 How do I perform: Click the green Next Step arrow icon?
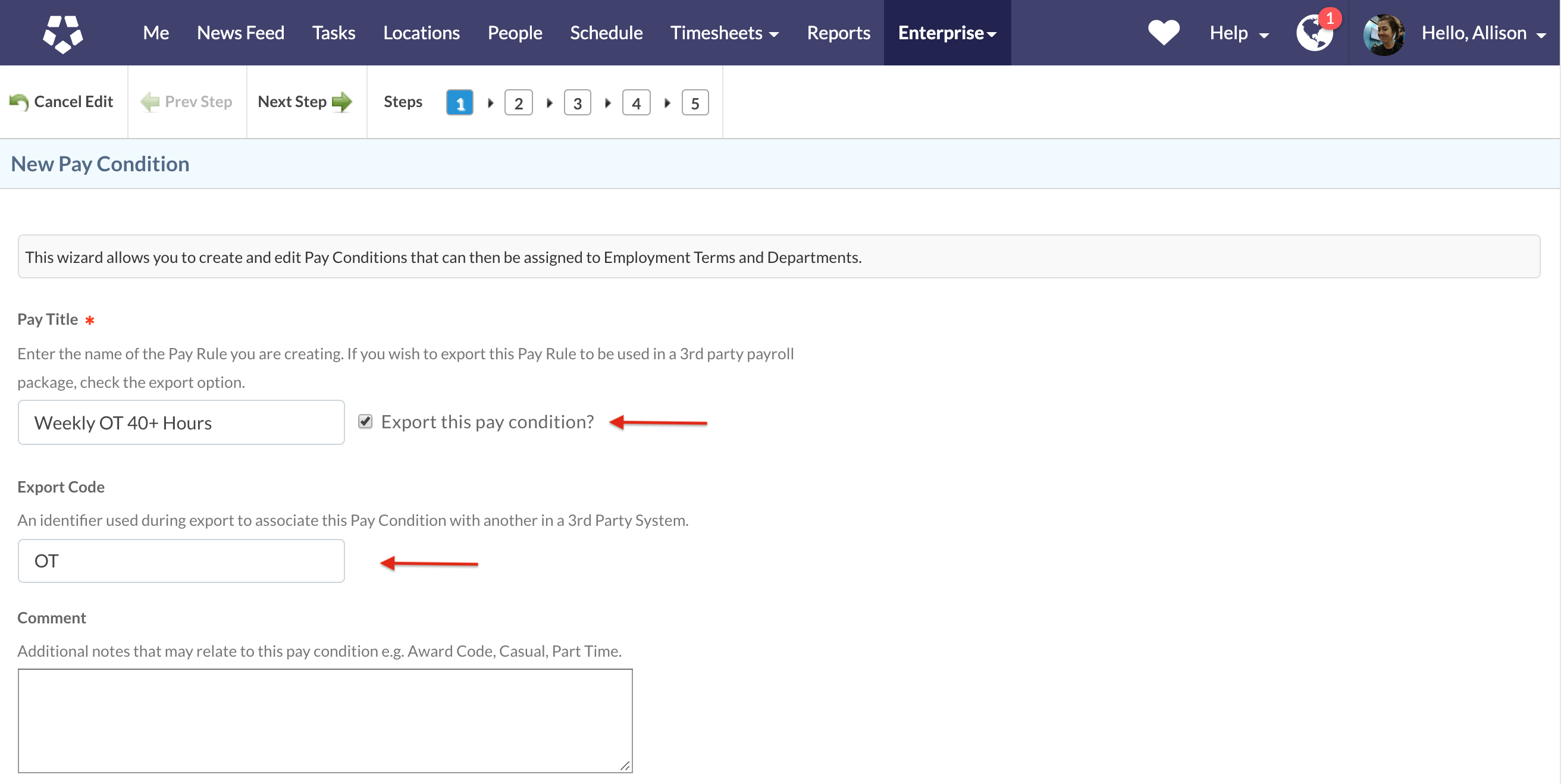342,102
